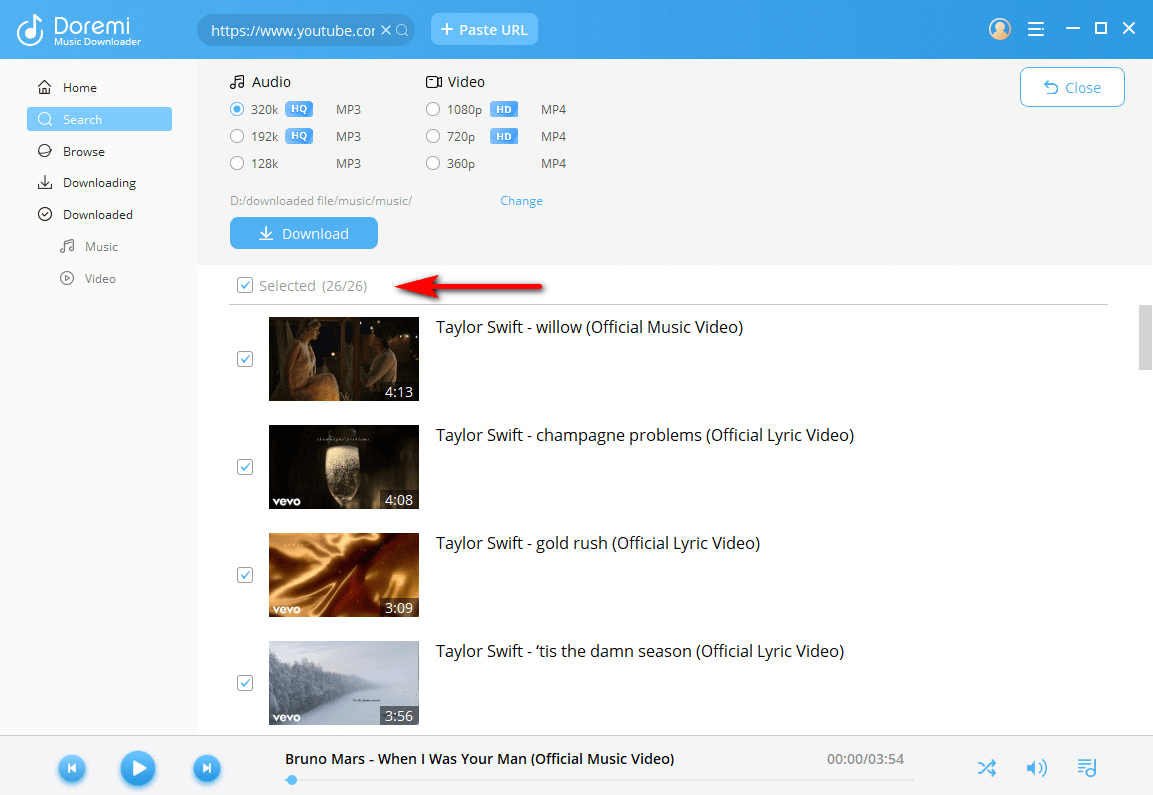Clear the URL search field
The width and height of the screenshot is (1153, 795).
coord(386,31)
